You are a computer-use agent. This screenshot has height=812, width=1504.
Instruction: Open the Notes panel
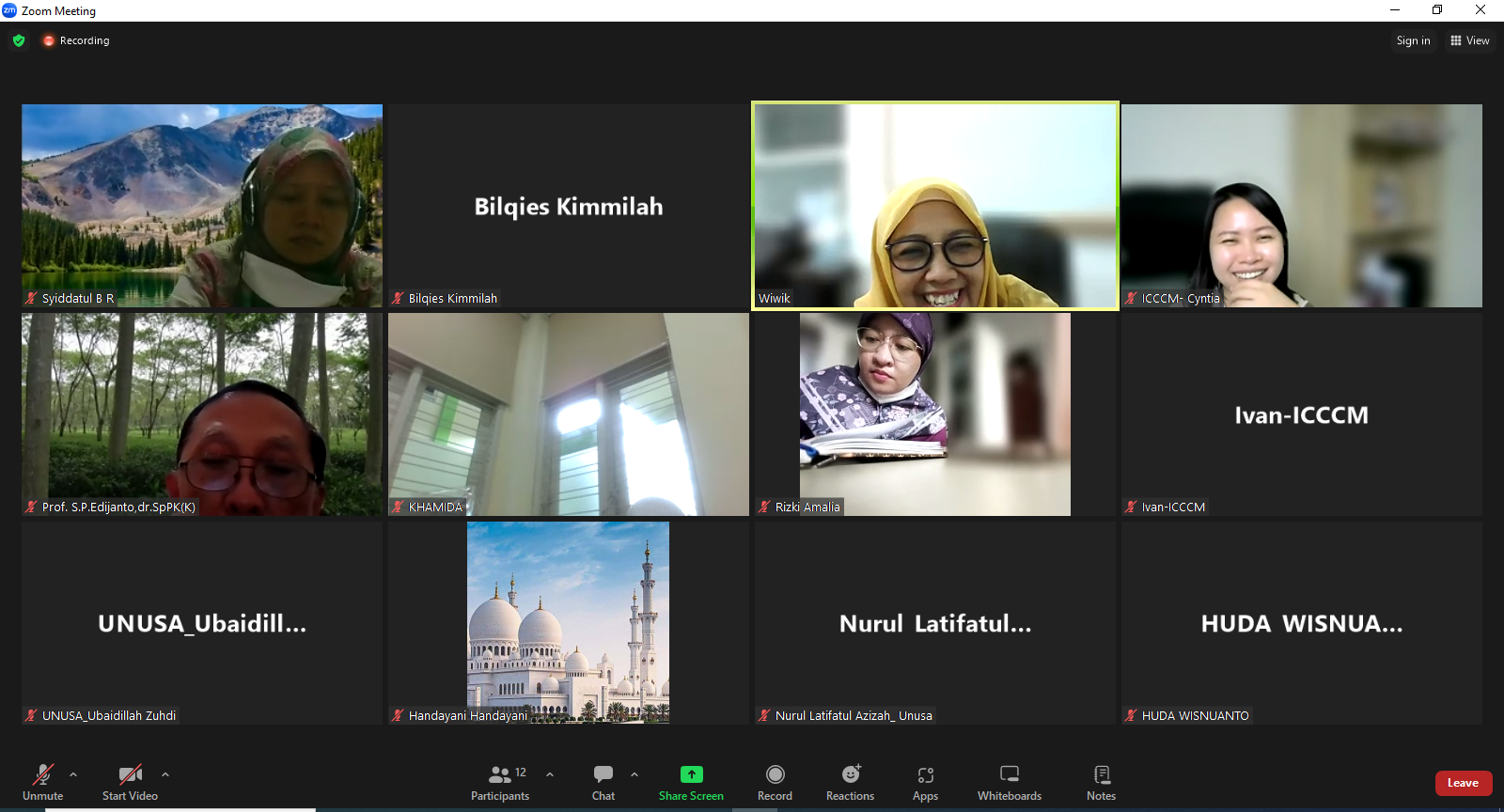click(x=1101, y=782)
